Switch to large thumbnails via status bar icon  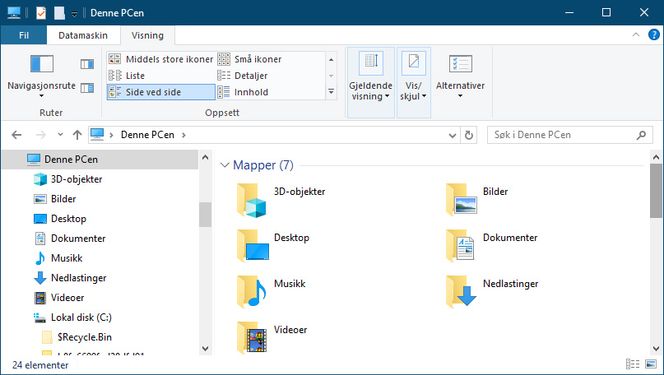[650, 364]
